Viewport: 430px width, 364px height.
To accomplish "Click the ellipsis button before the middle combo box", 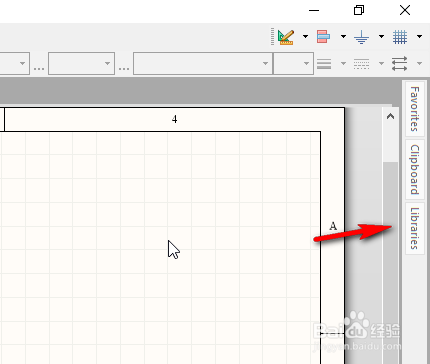I will pyautogui.click(x=39, y=68).
